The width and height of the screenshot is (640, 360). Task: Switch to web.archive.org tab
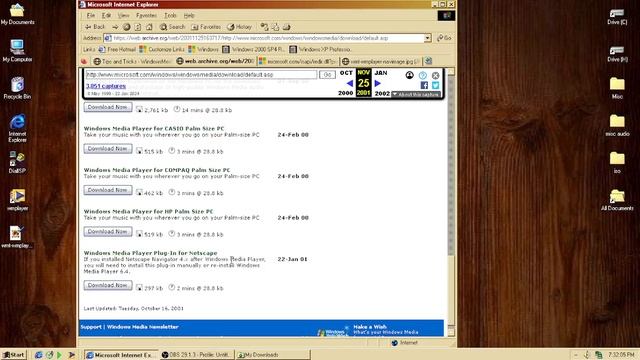[x=215, y=61]
